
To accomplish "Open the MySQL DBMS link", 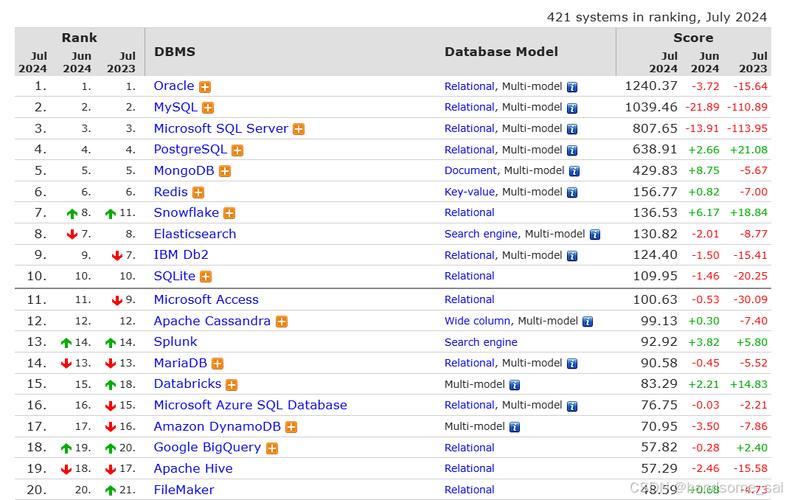I will [175, 107].
